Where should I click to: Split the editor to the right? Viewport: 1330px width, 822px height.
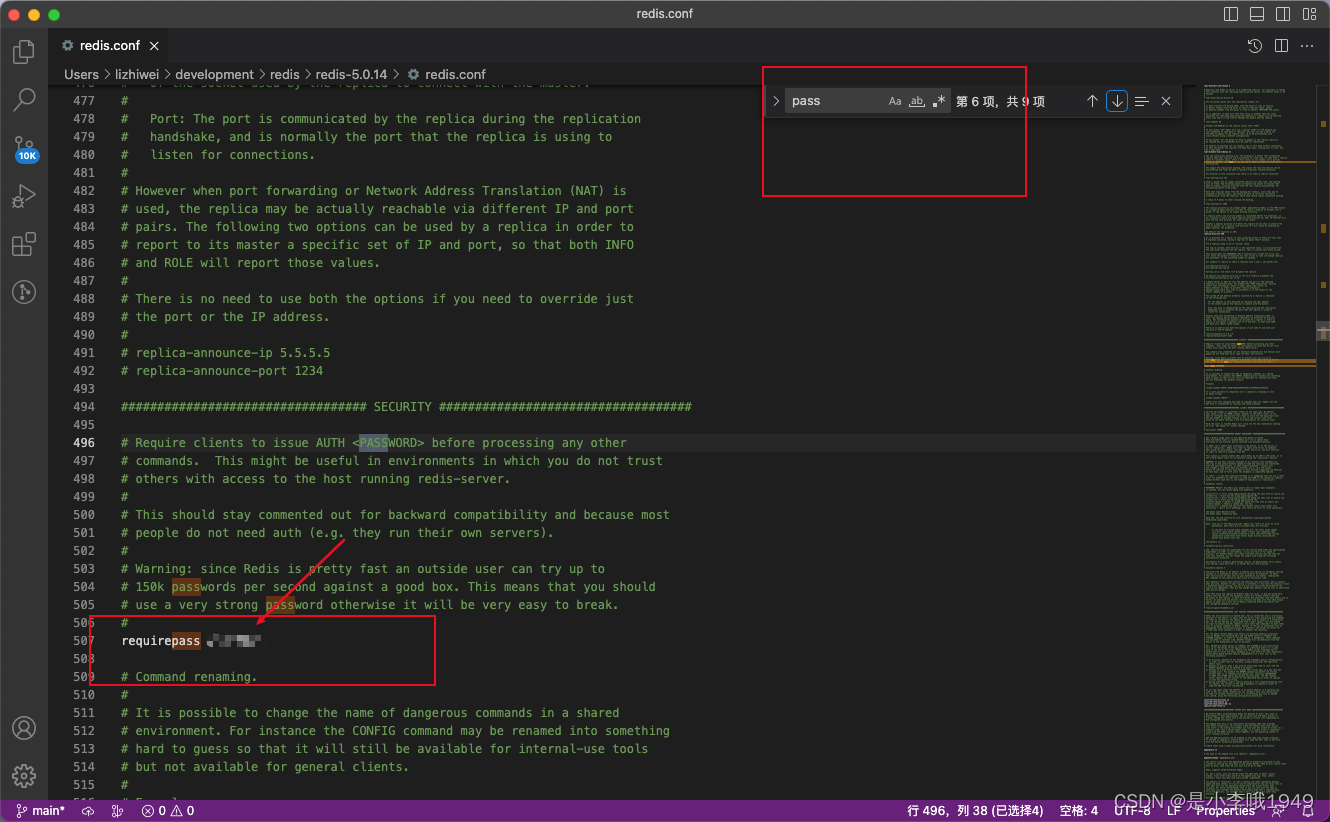(x=1281, y=46)
